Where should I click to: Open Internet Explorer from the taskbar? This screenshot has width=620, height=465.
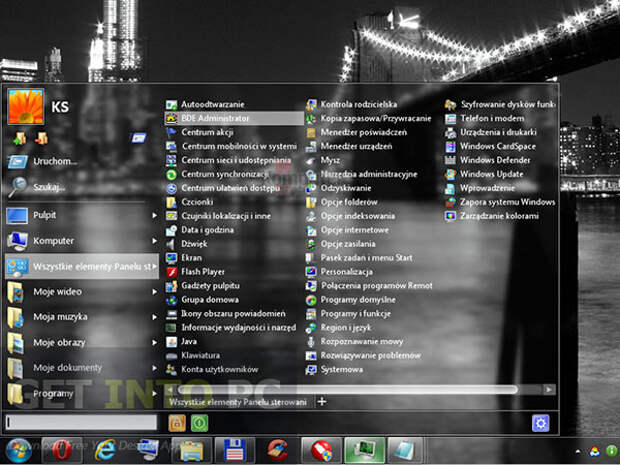pyautogui.click(x=106, y=450)
